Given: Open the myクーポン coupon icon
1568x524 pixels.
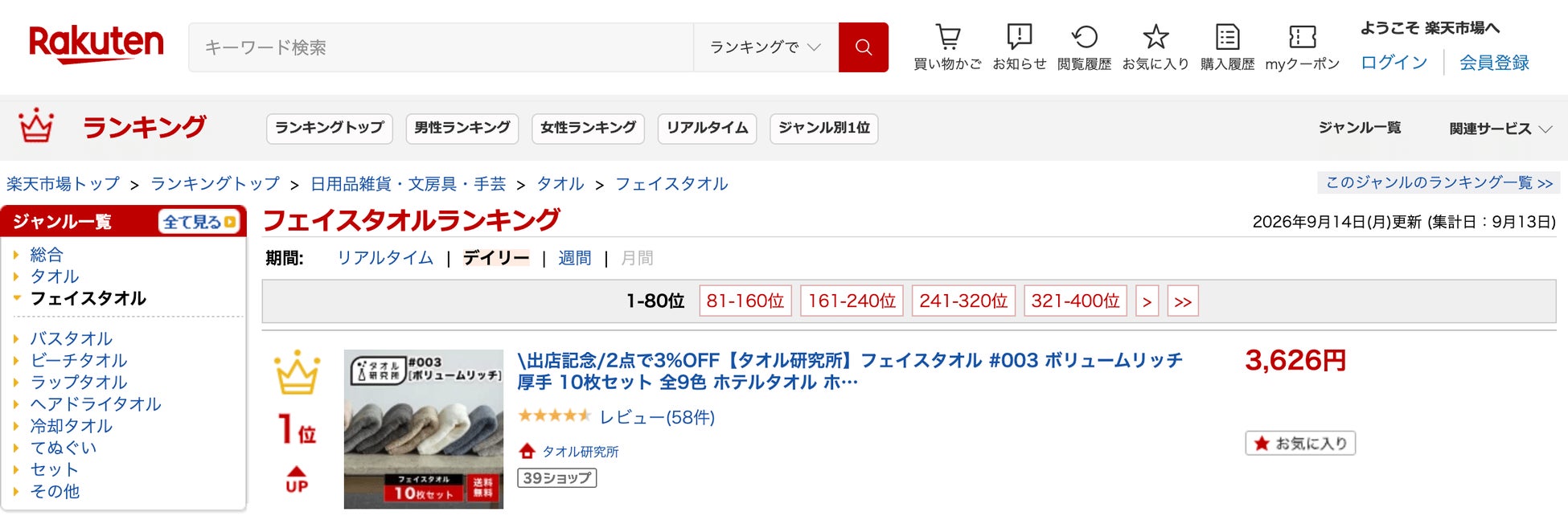Looking at the screenshot, I should click(x=1302, y=37).
